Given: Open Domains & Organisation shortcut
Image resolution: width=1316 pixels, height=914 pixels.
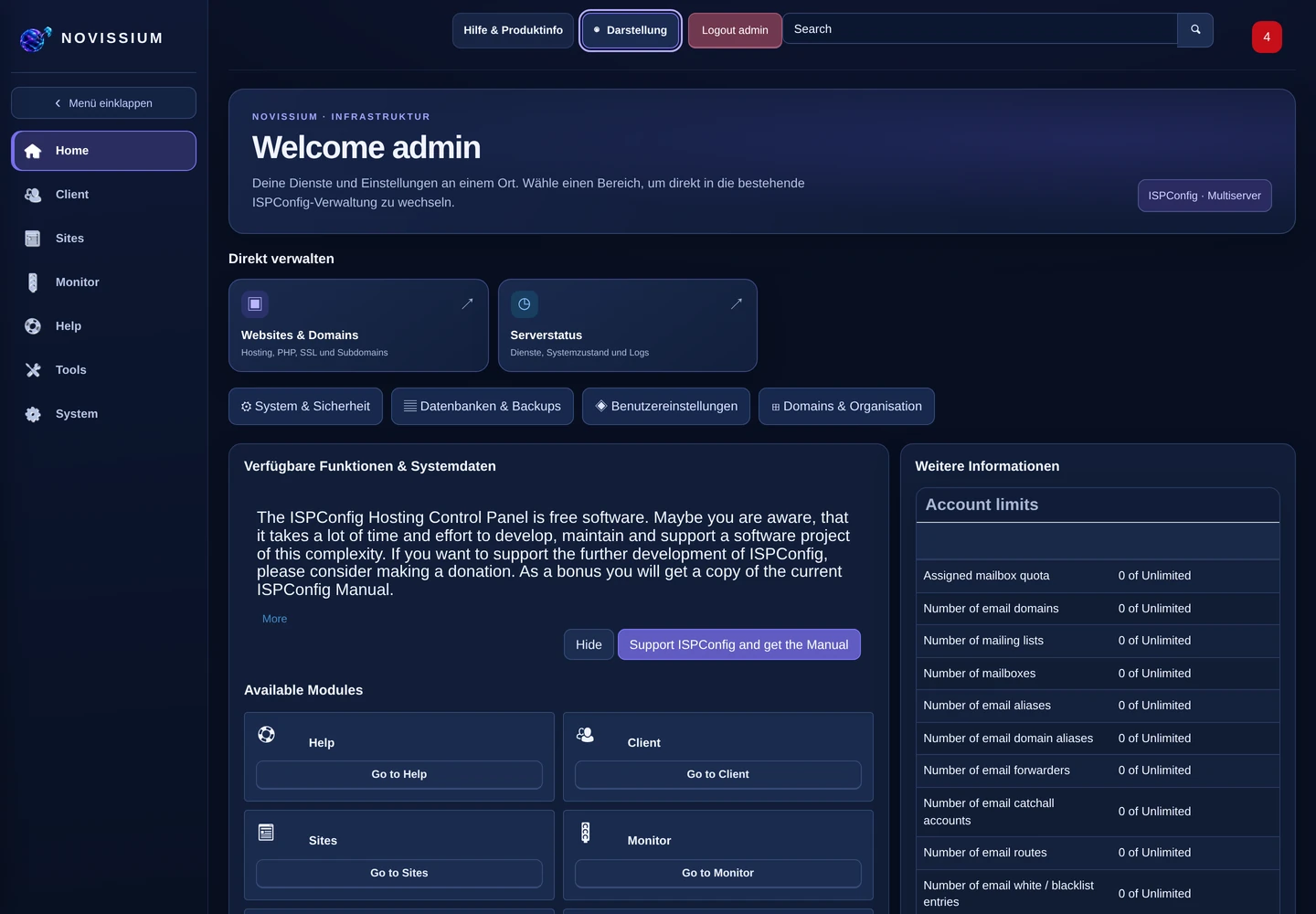Looking at the screenshot, I should [x=846, y=407].
